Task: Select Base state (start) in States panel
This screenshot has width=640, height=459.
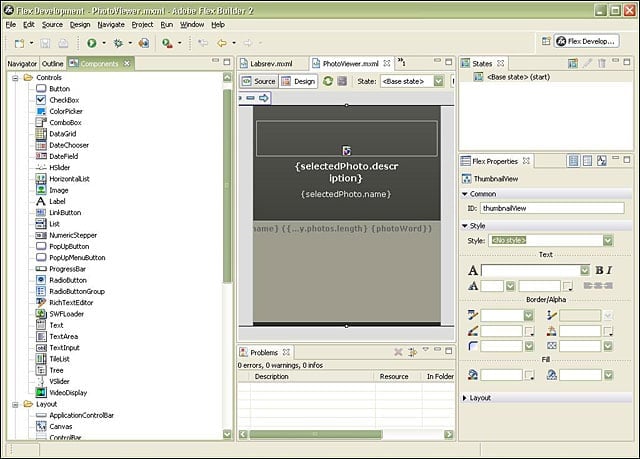Action: (x=518, y=77)
